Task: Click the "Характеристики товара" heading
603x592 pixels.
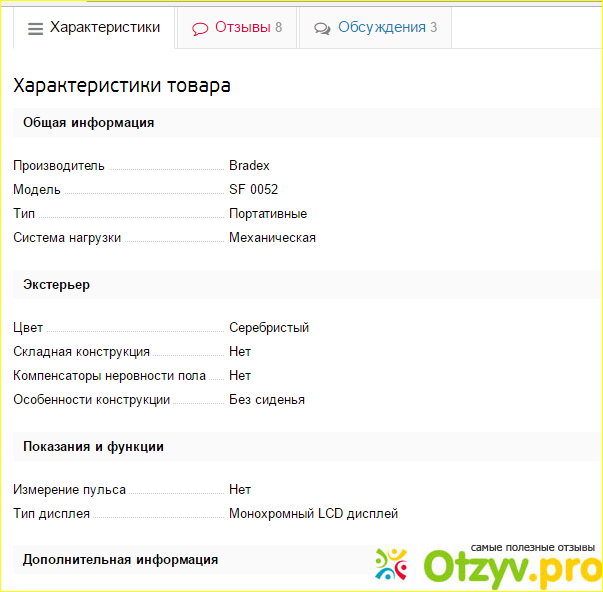Action: tap(122, 86)
